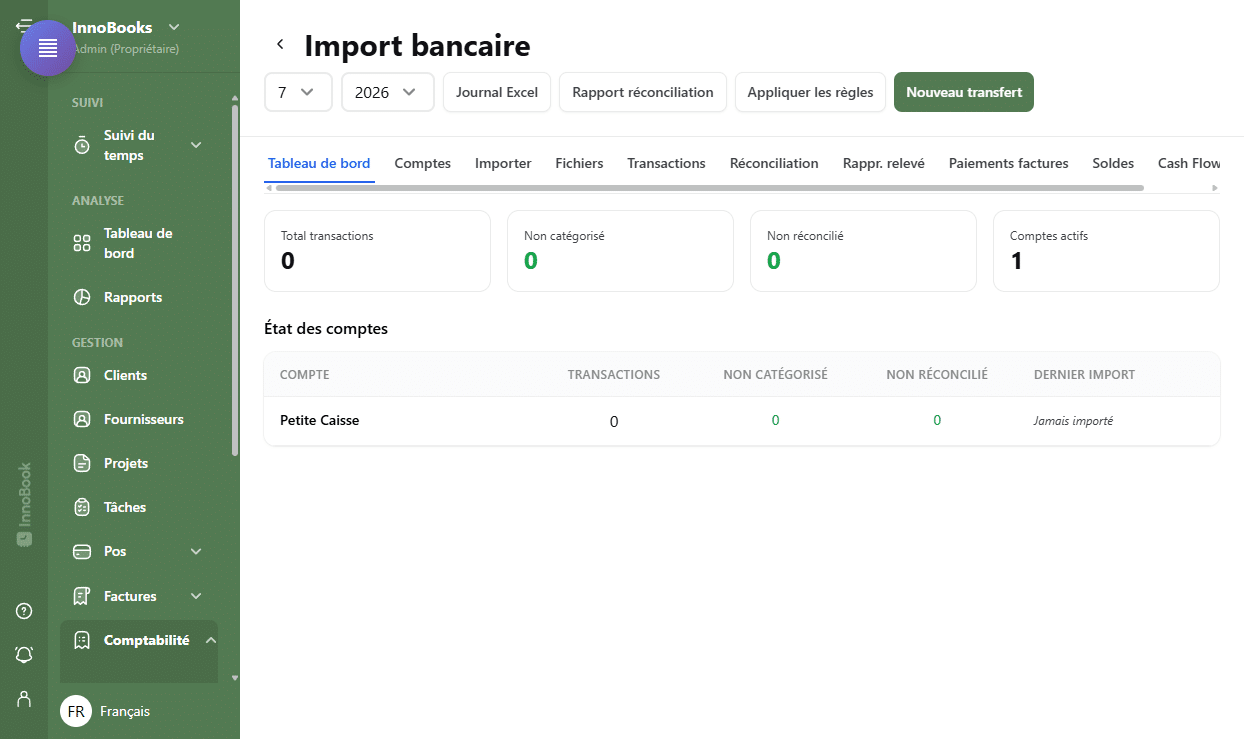Click the Factures receipt icon

(82, 596)
